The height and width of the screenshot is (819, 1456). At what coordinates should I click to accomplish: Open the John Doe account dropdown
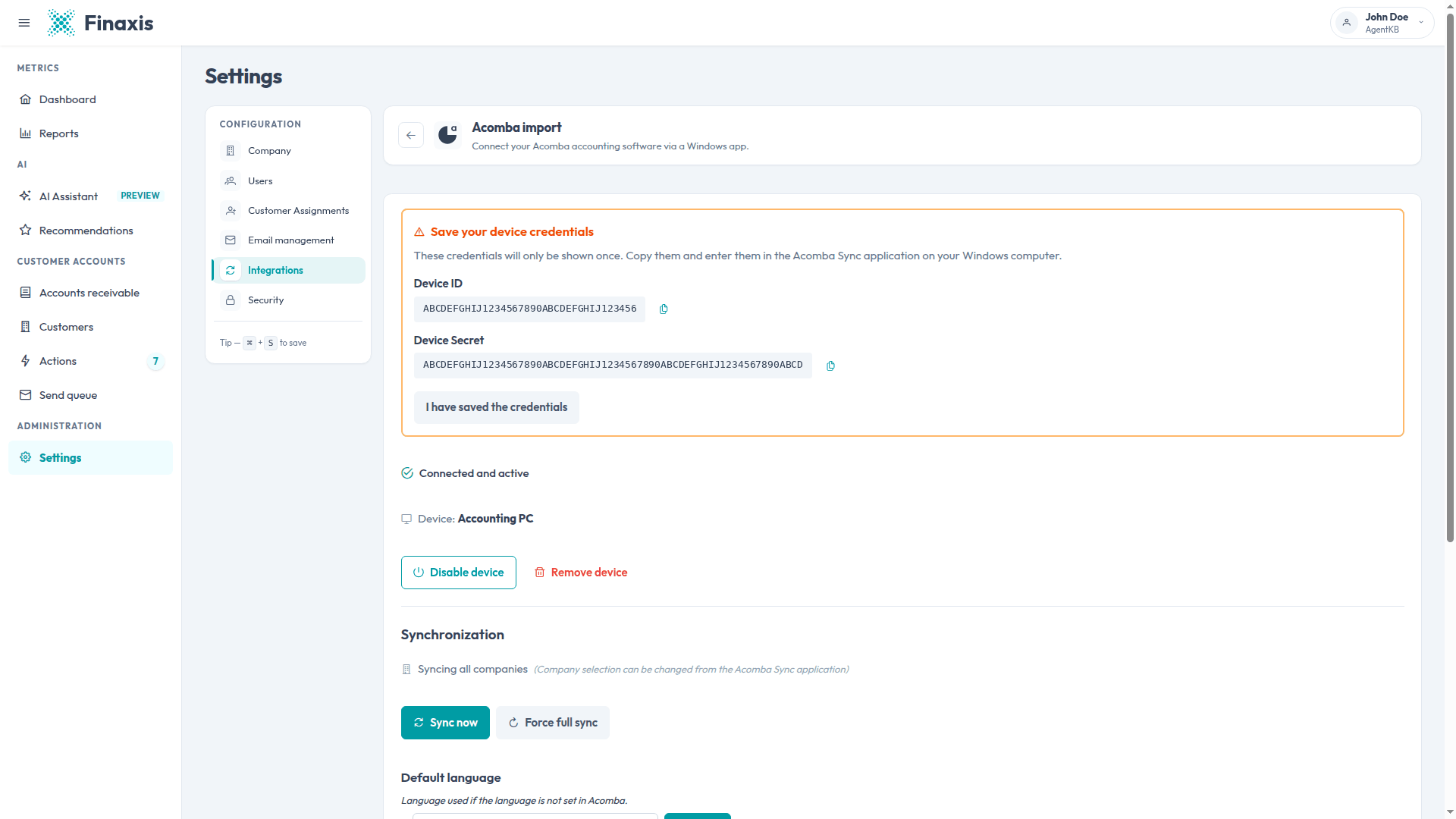click(x=1382, y=23)
